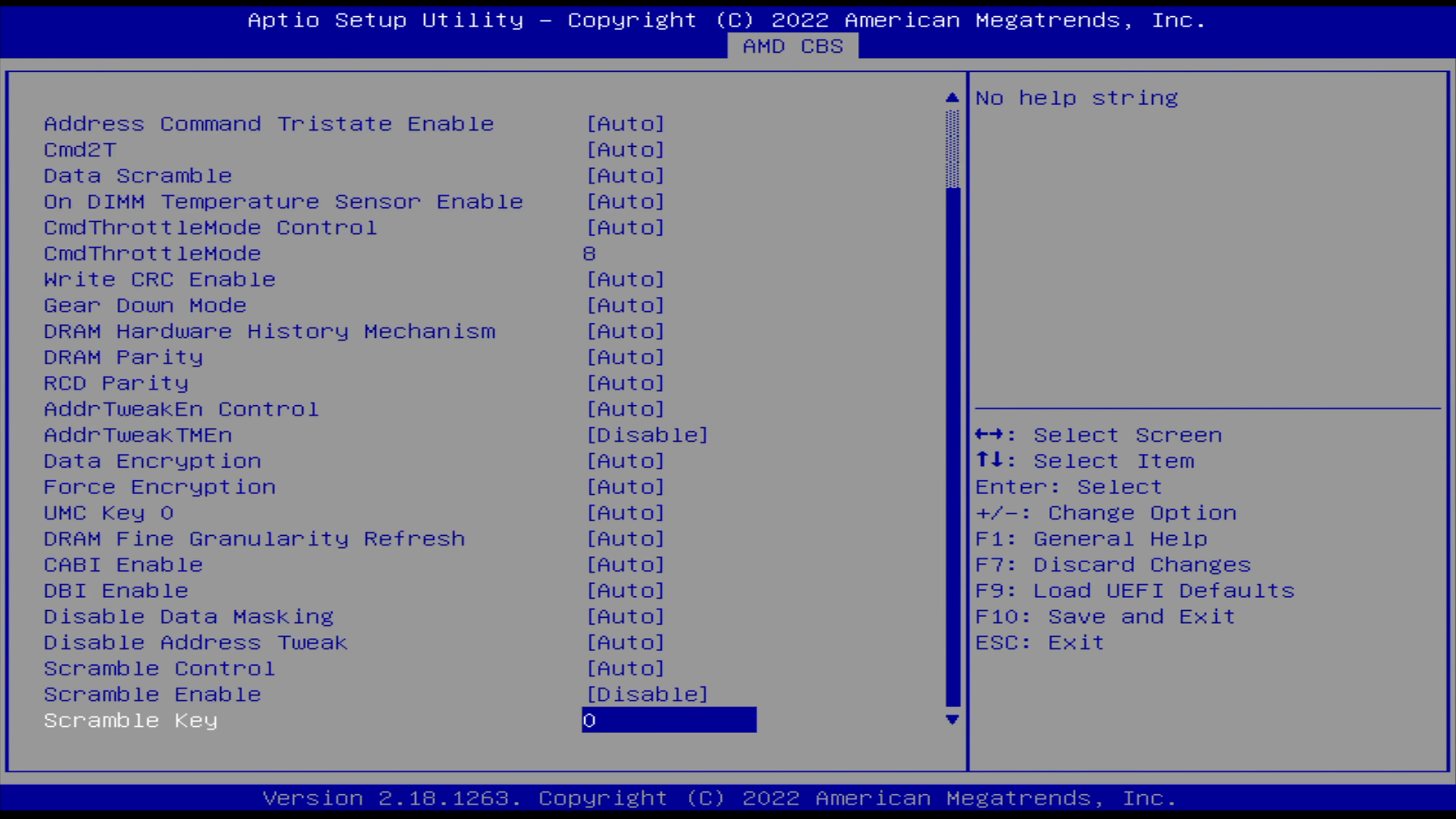
Task: Click the settings list scrollbar thumb
Action: click(952, 447)
